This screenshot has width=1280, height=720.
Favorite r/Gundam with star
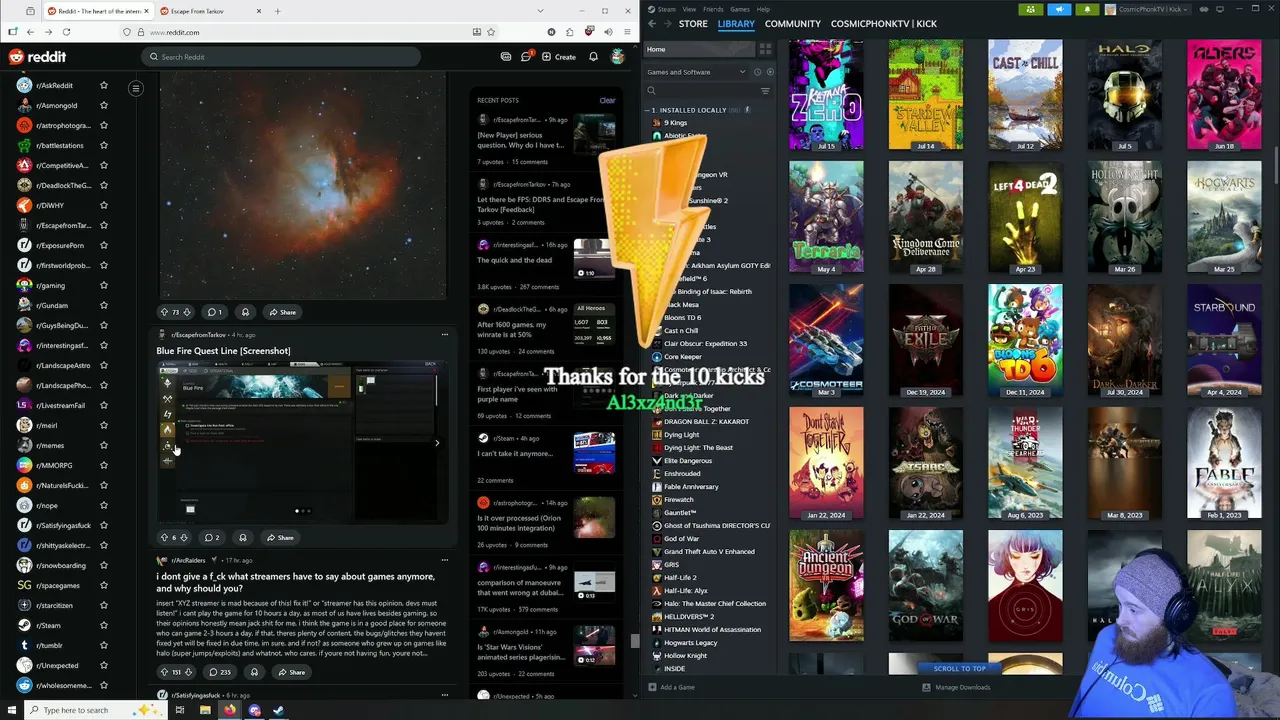(x=103, y=306)
